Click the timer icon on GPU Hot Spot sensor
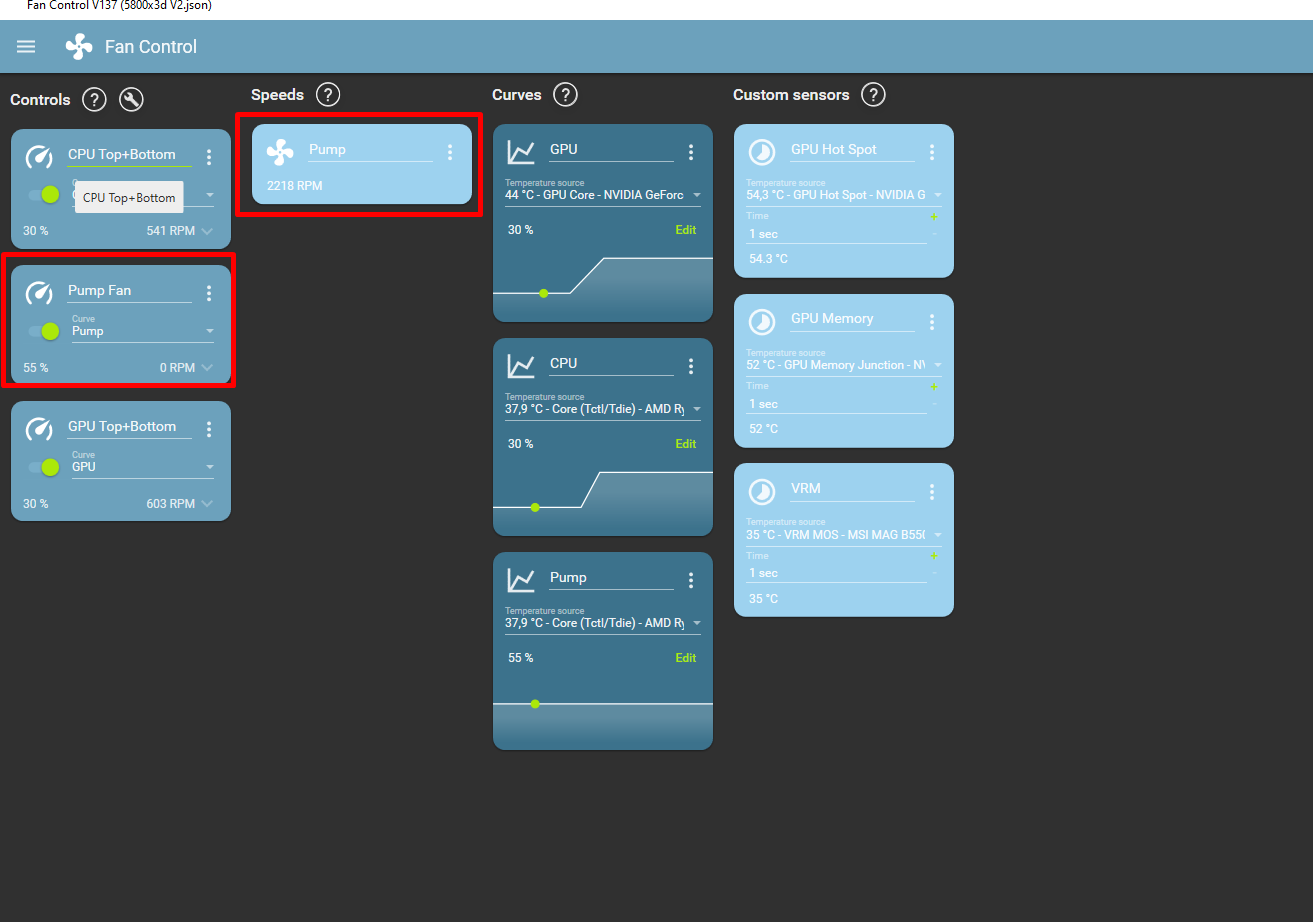Screen dimensions: 1313x922 pos(762,152)
